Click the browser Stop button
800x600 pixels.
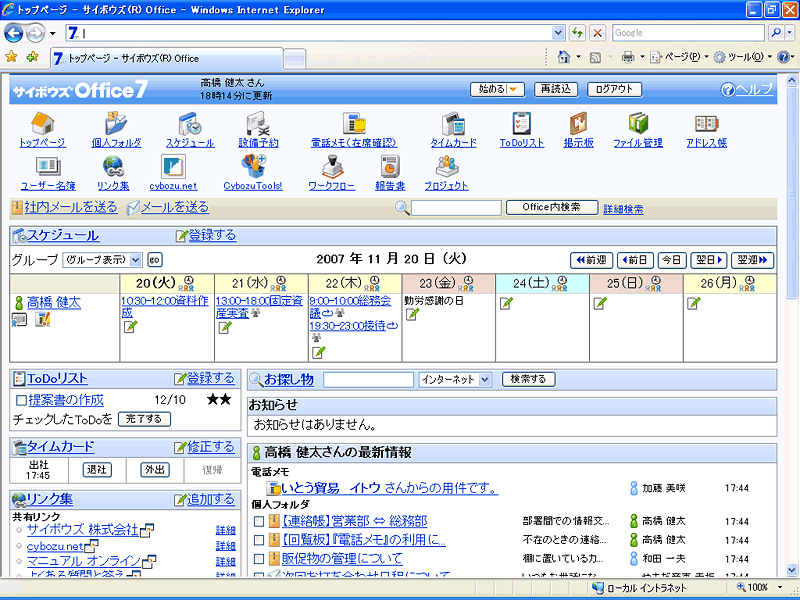[x=597, y=33]
